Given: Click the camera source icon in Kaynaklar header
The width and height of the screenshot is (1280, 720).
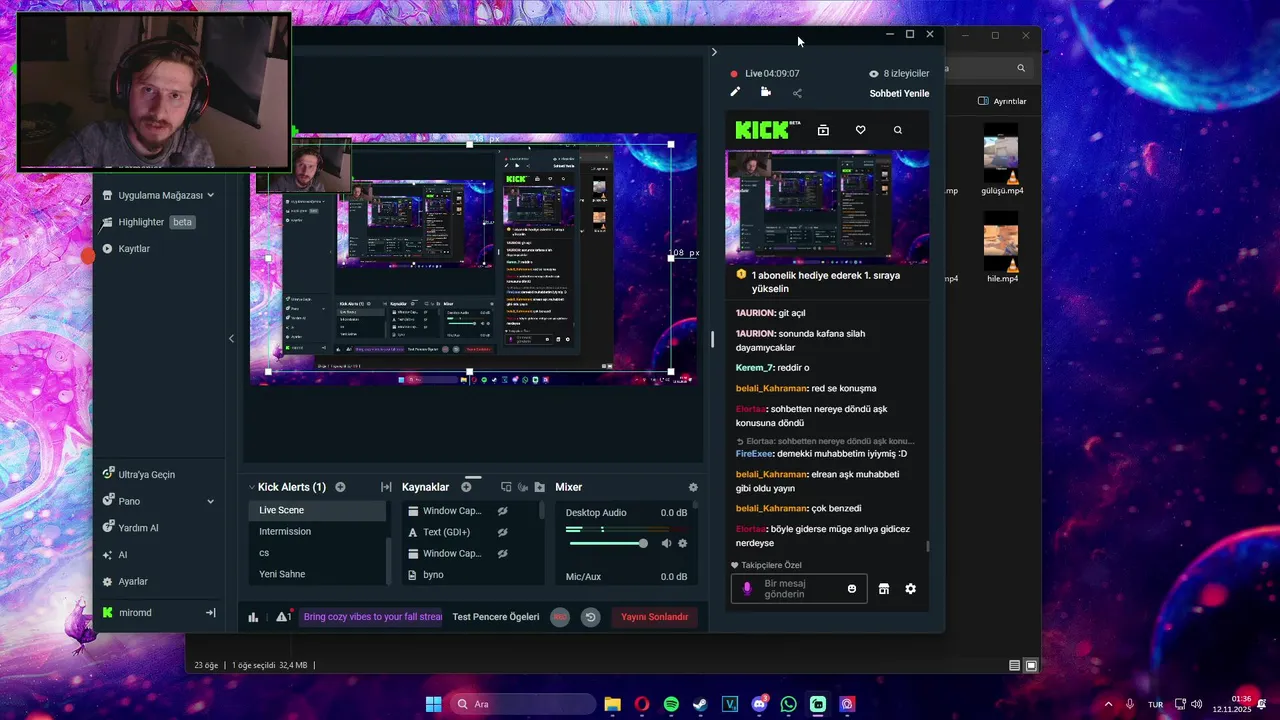Looking at the screenshot, I should coord(523,487).
